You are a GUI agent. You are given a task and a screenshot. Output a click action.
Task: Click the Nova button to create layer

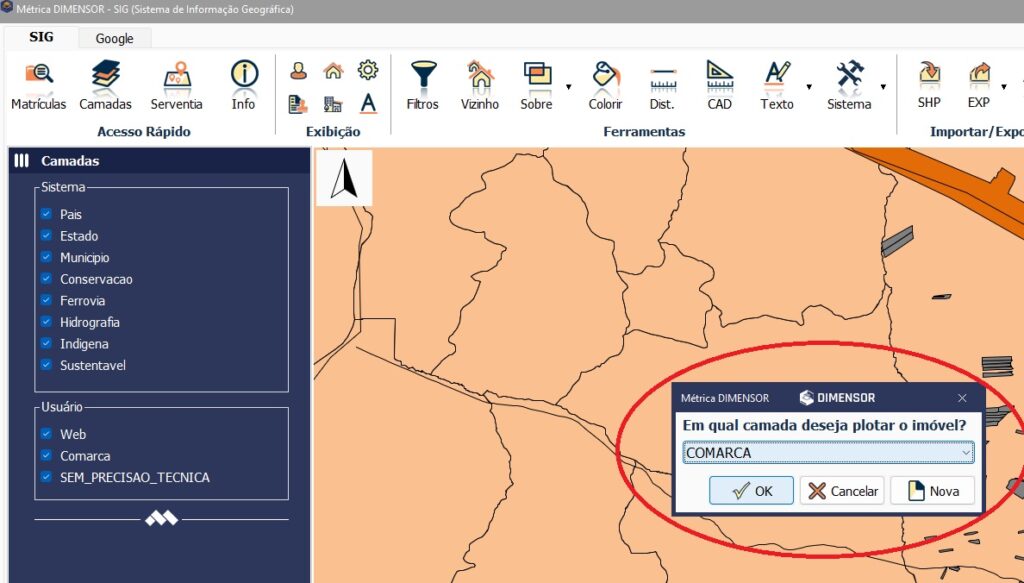[933, 491]
